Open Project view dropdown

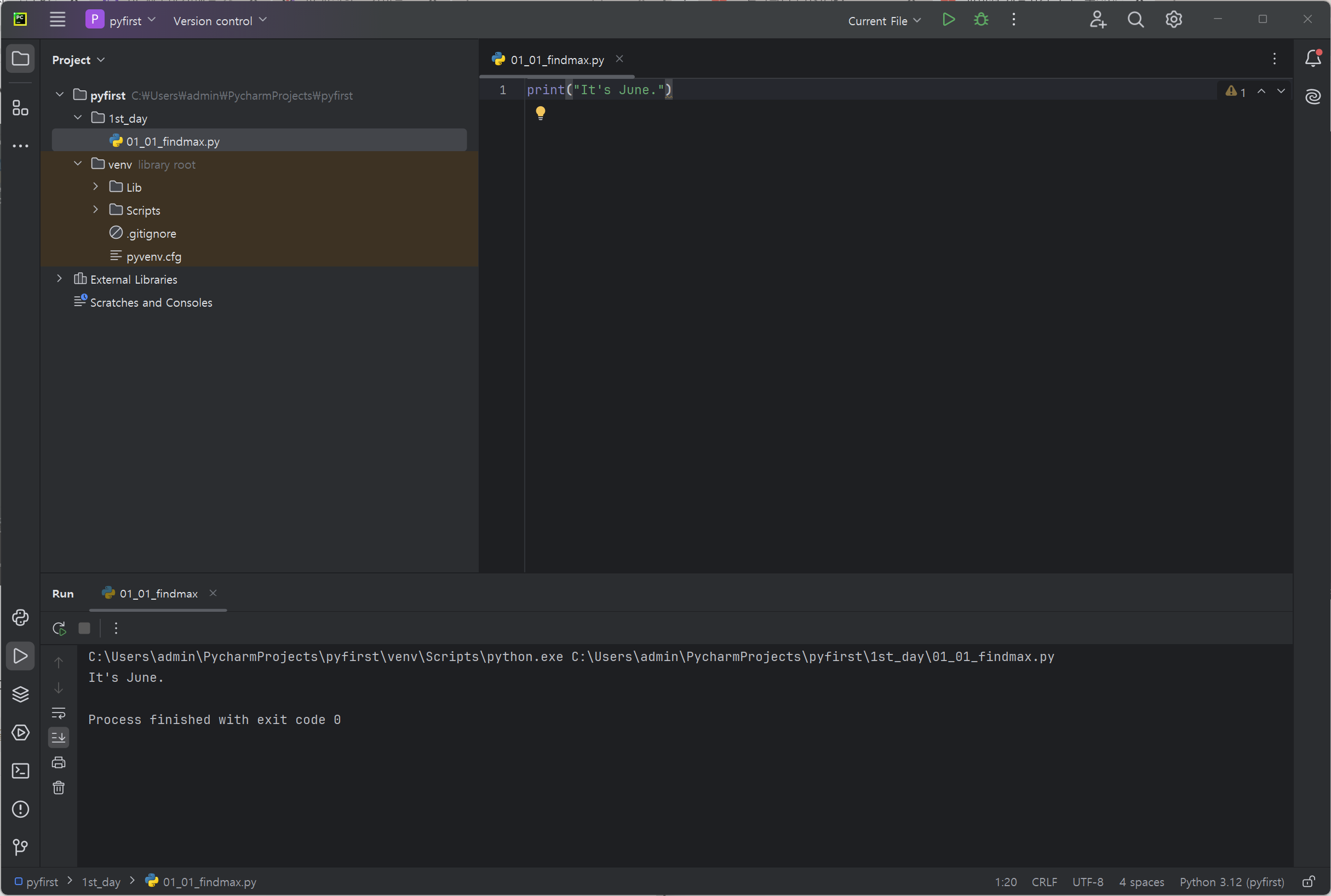(x=78, y=60)
